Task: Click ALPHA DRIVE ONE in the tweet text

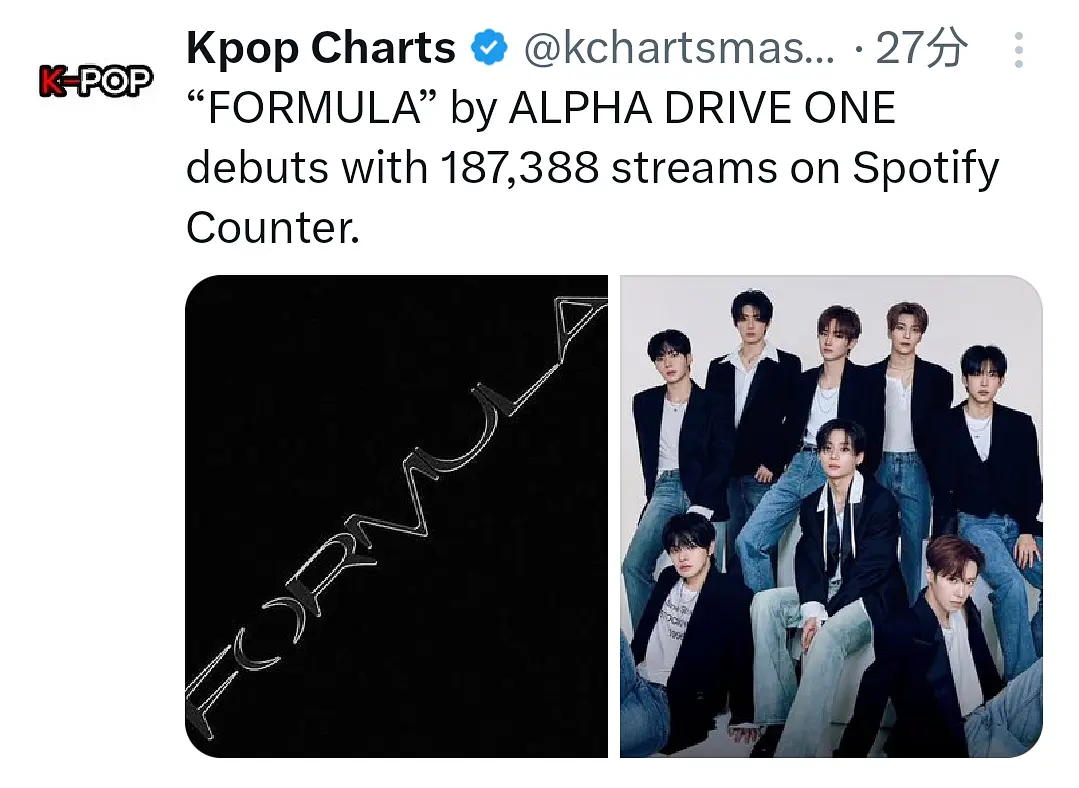Action: (x=701, y=108)
